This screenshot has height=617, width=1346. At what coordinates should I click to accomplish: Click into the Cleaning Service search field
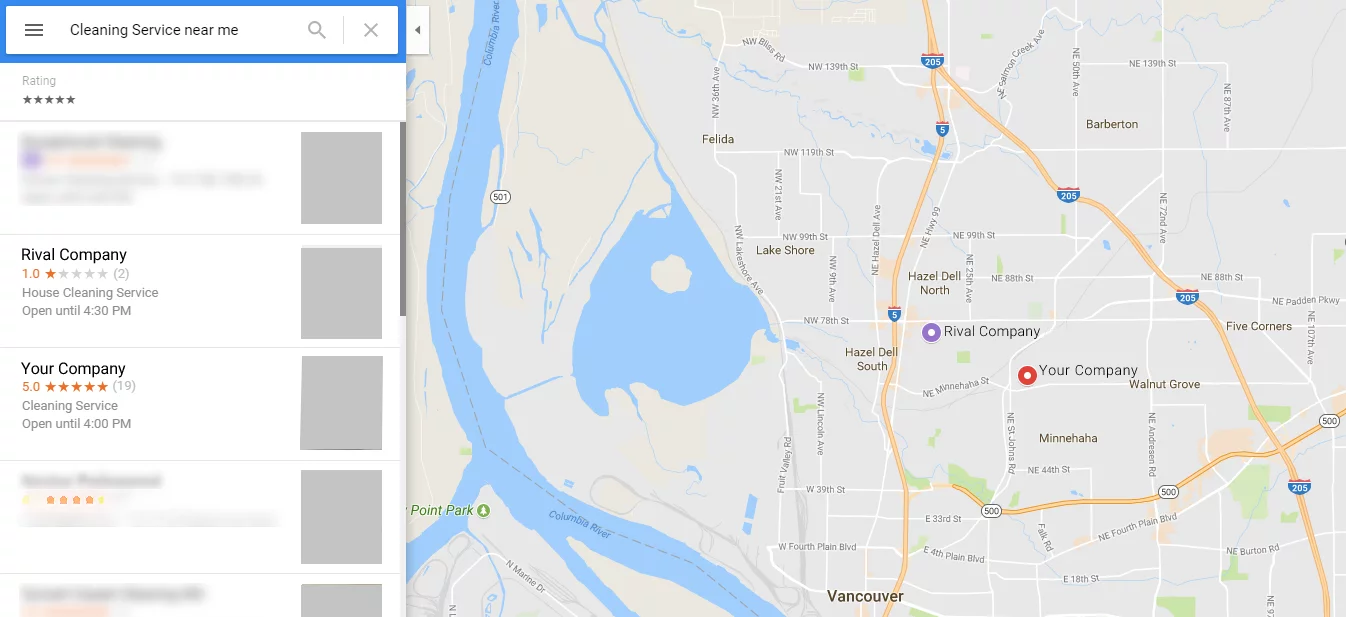pyautogui.click(x=180, y=30)
